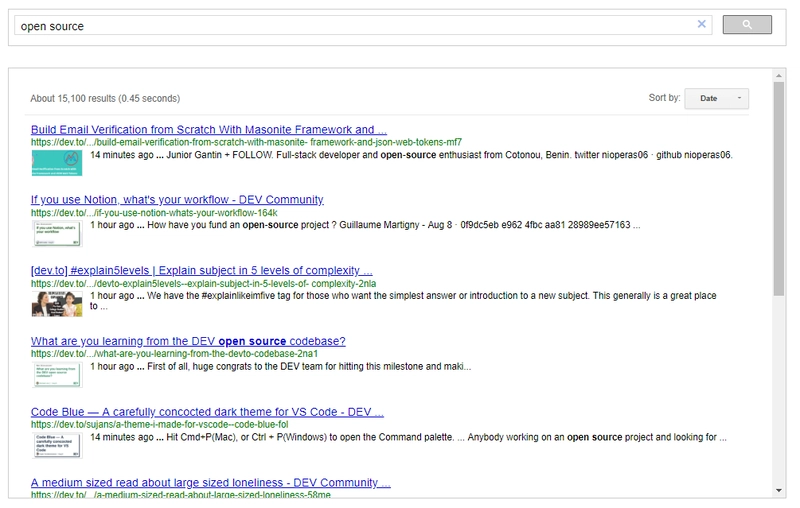This screenshot has width=800, height=508.
Task: Open 'Code Blue' dark theme result link
Action: [207, 412]
